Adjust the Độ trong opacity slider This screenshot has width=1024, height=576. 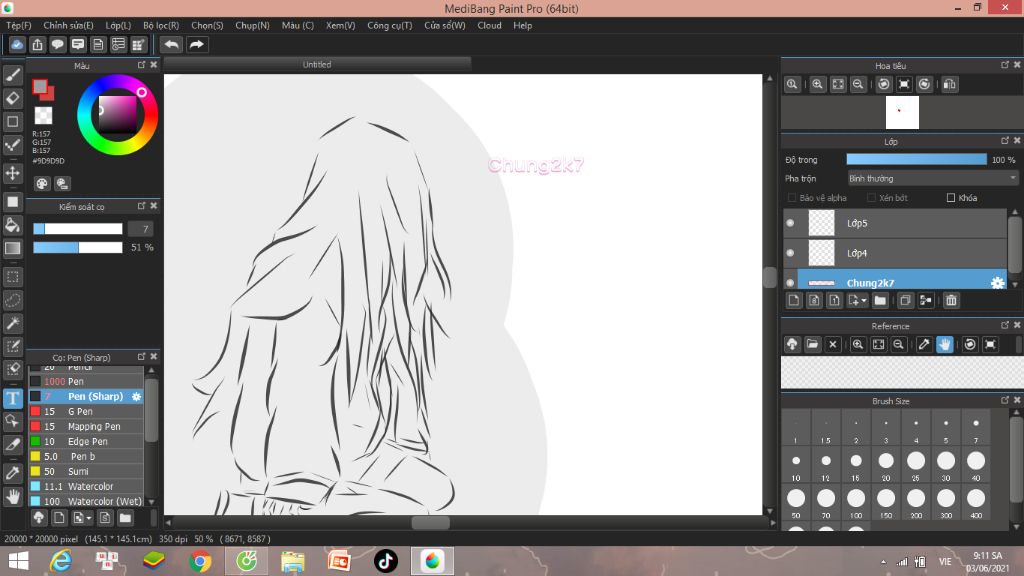(916, 159)
